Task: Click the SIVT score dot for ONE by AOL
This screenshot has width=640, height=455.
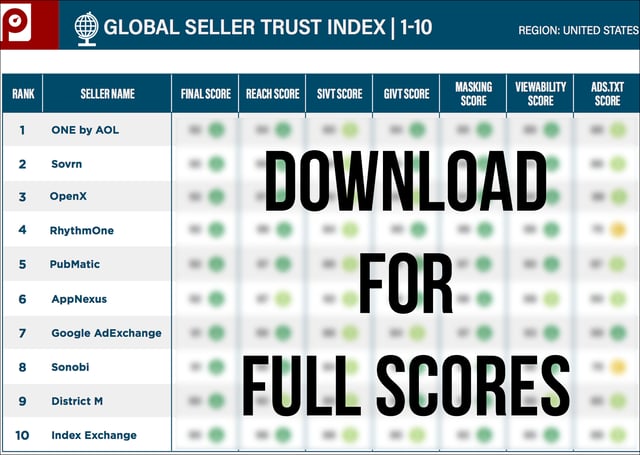Action: (x=350, y=130)
